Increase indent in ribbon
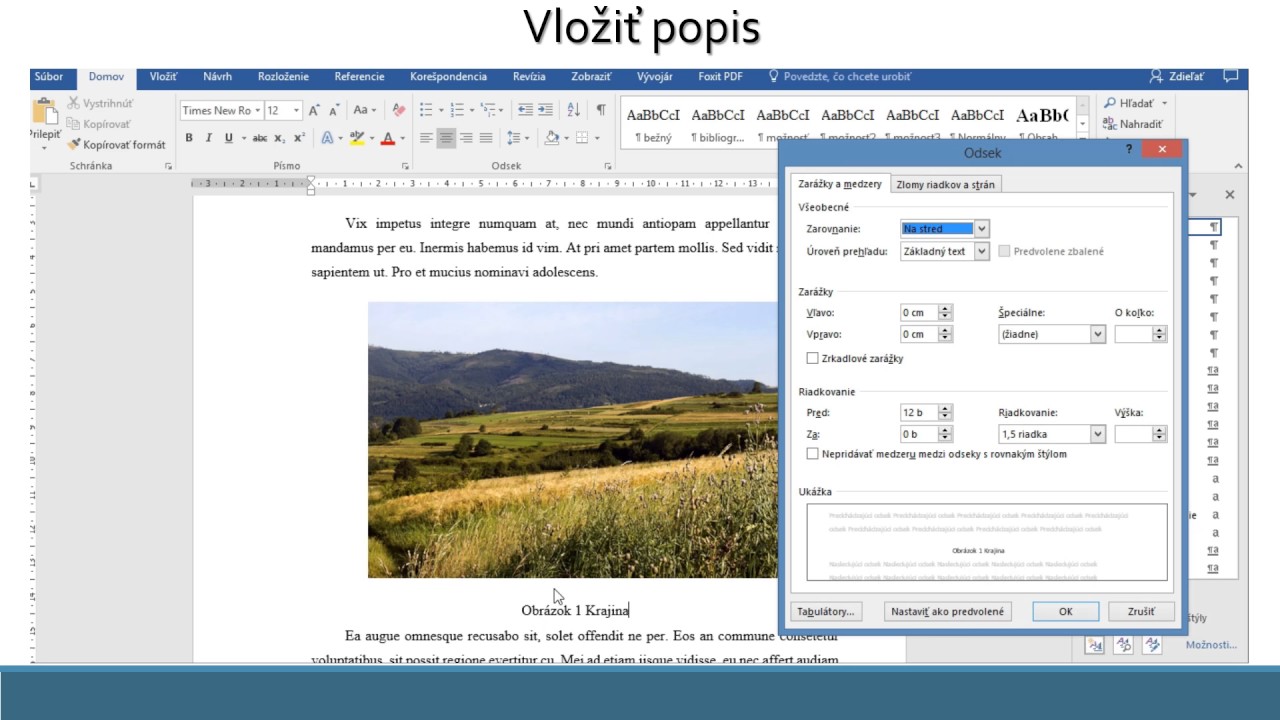The width and height of the screenshot is (1280, 720). (545, 110)
